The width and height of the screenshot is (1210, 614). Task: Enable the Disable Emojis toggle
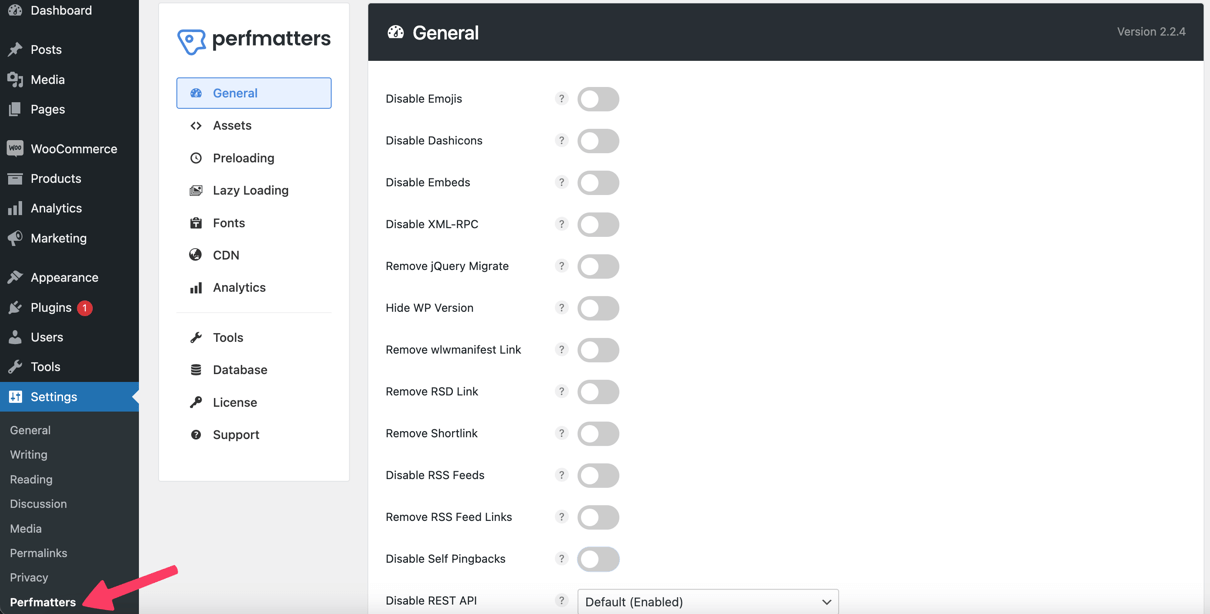[x=598, y=99]
